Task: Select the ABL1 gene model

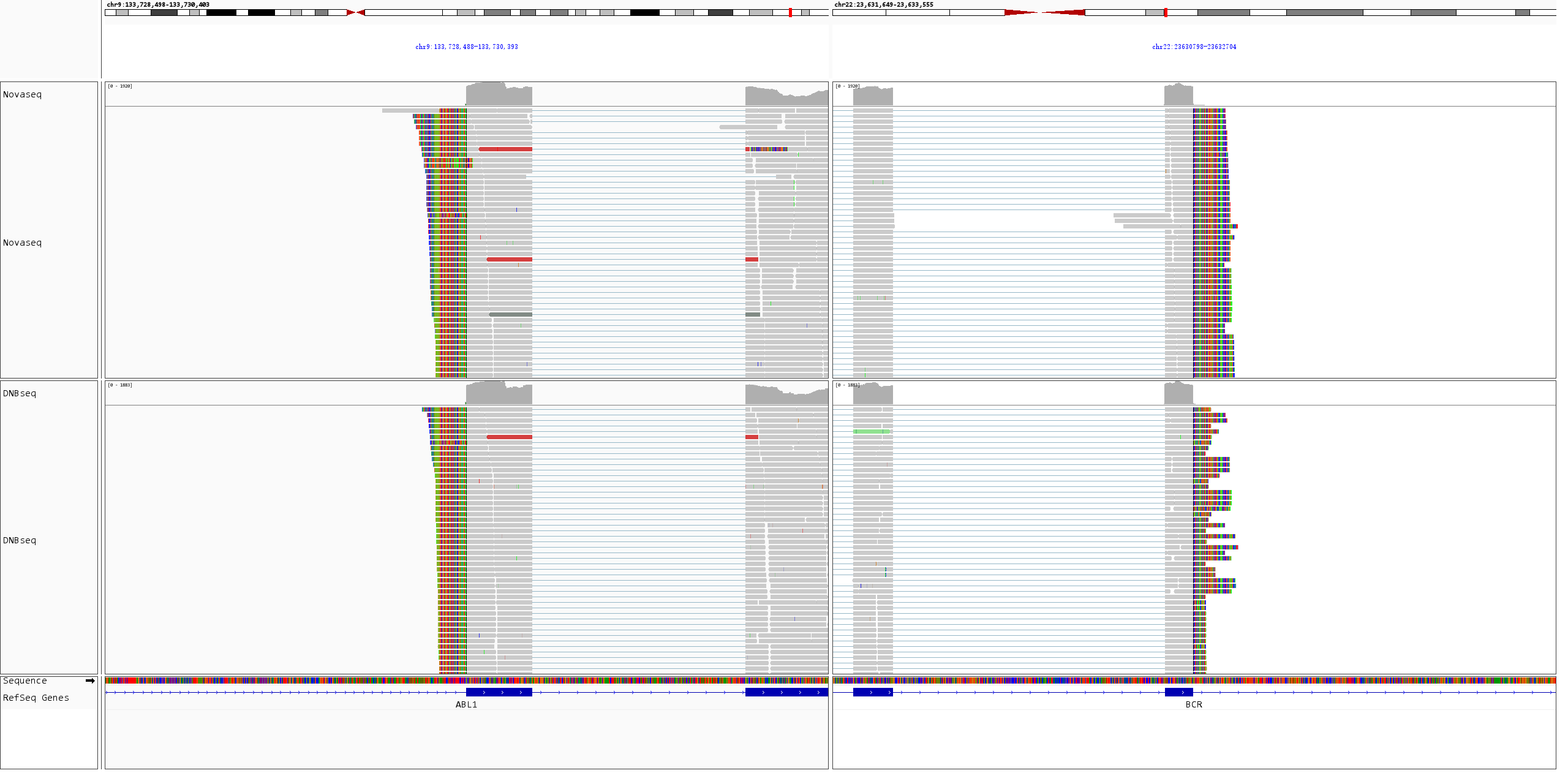Action: 499,693
